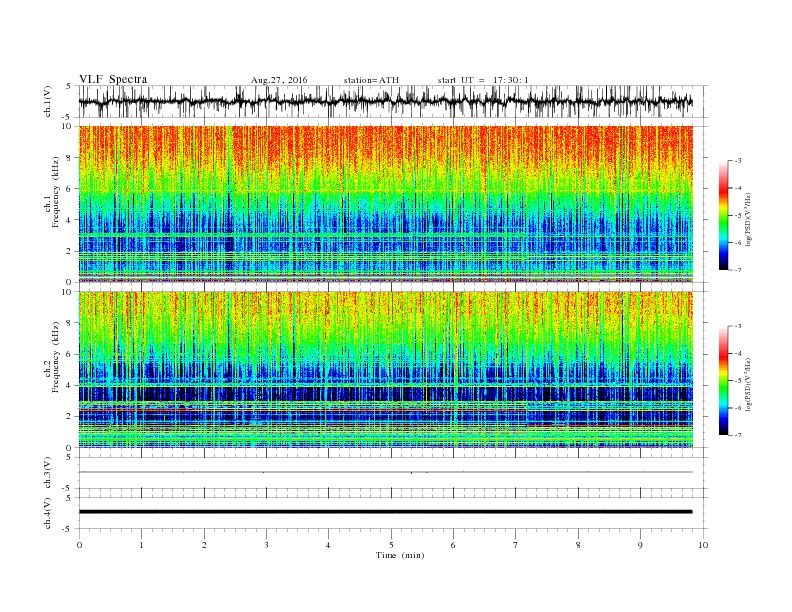Click the '5' tick label on time axis
Viewport: 792px width, 612px height.
point(391,545)
